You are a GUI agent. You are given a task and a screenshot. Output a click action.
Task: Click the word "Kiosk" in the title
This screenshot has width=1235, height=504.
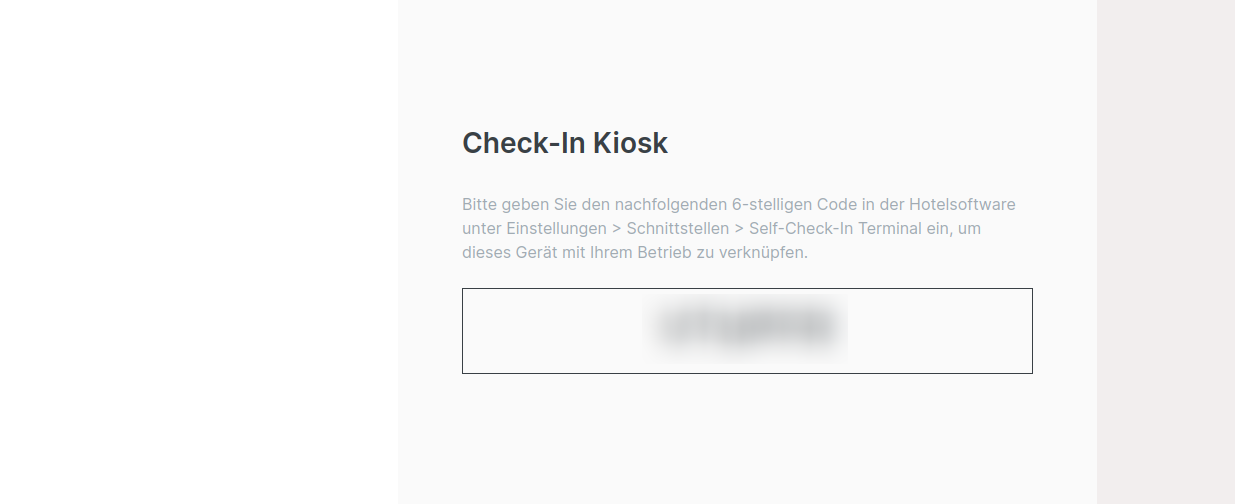(630, 144)
